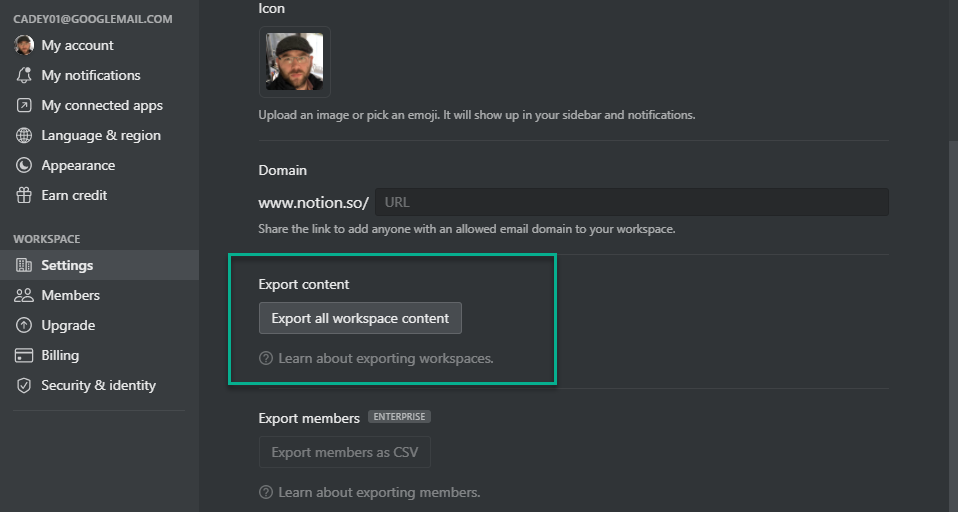Click the My account avatar icon

coord(24,45)
